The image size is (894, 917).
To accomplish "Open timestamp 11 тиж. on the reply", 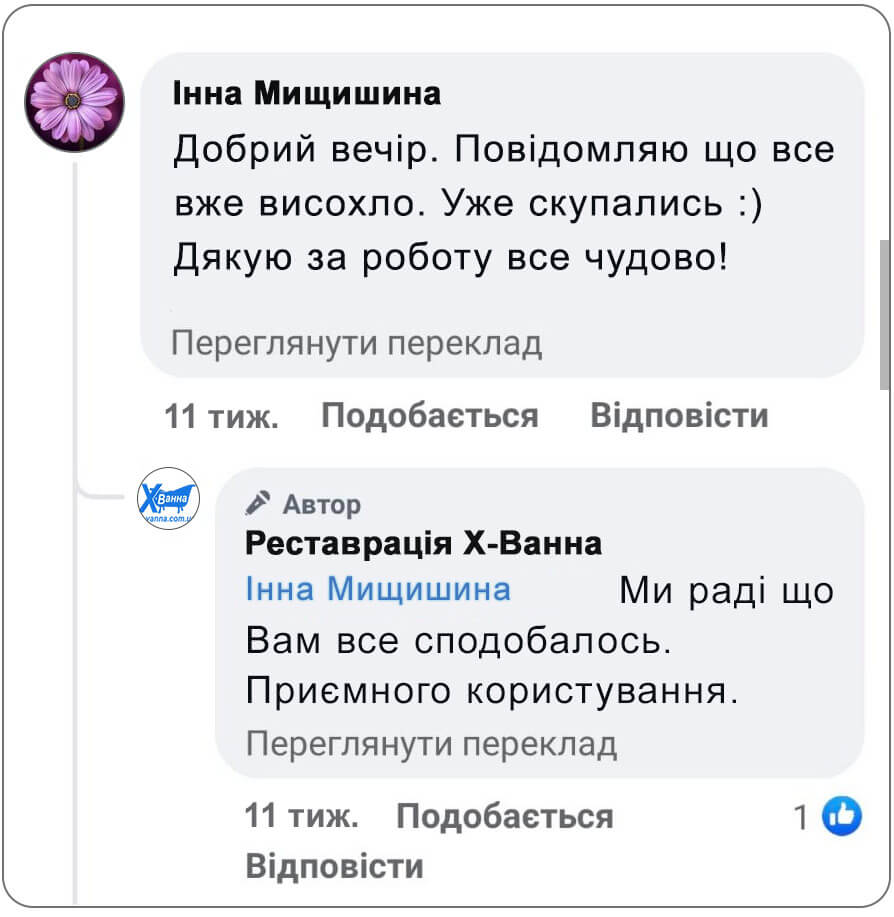I will [300, 816].
